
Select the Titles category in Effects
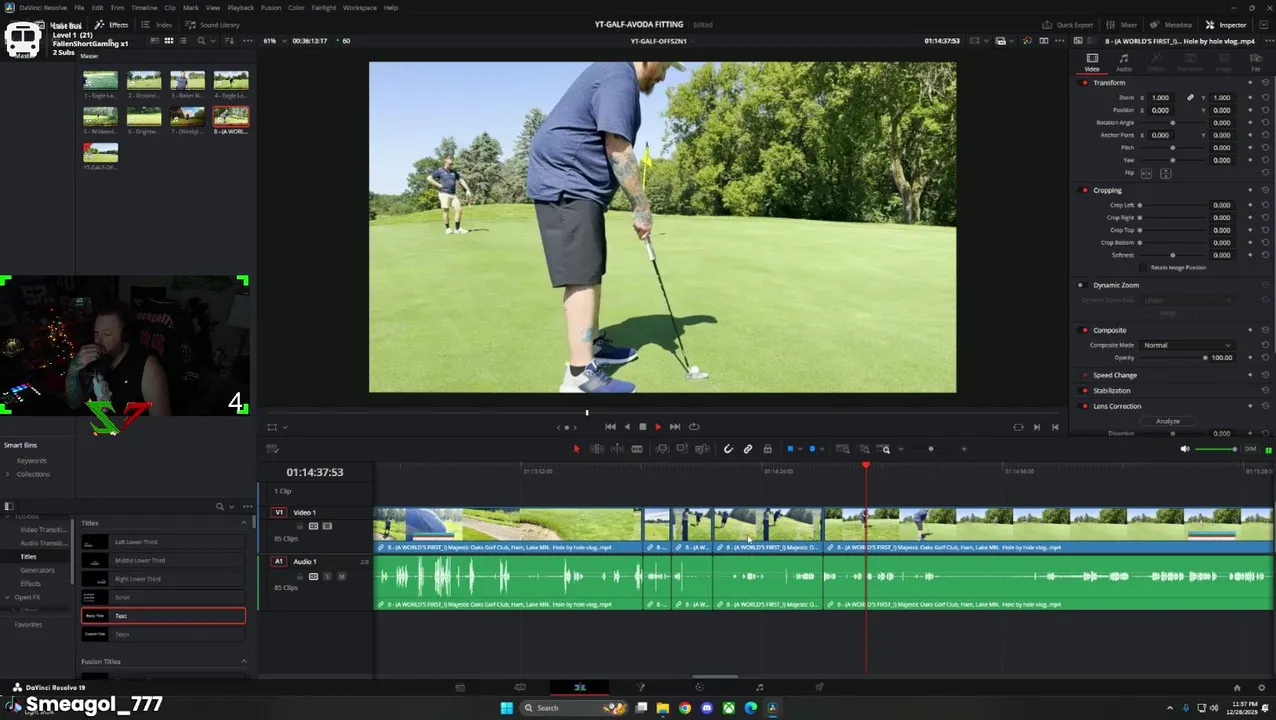[28, 557]
